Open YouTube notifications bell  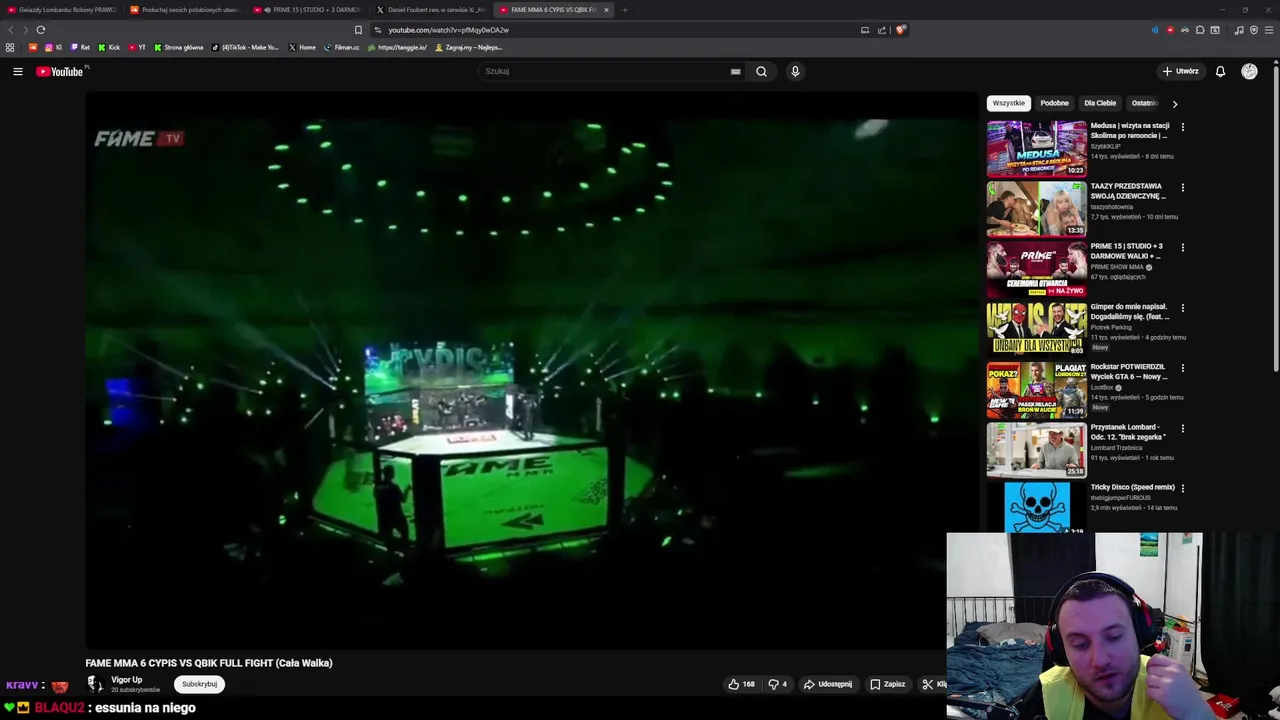[1220, 71]
